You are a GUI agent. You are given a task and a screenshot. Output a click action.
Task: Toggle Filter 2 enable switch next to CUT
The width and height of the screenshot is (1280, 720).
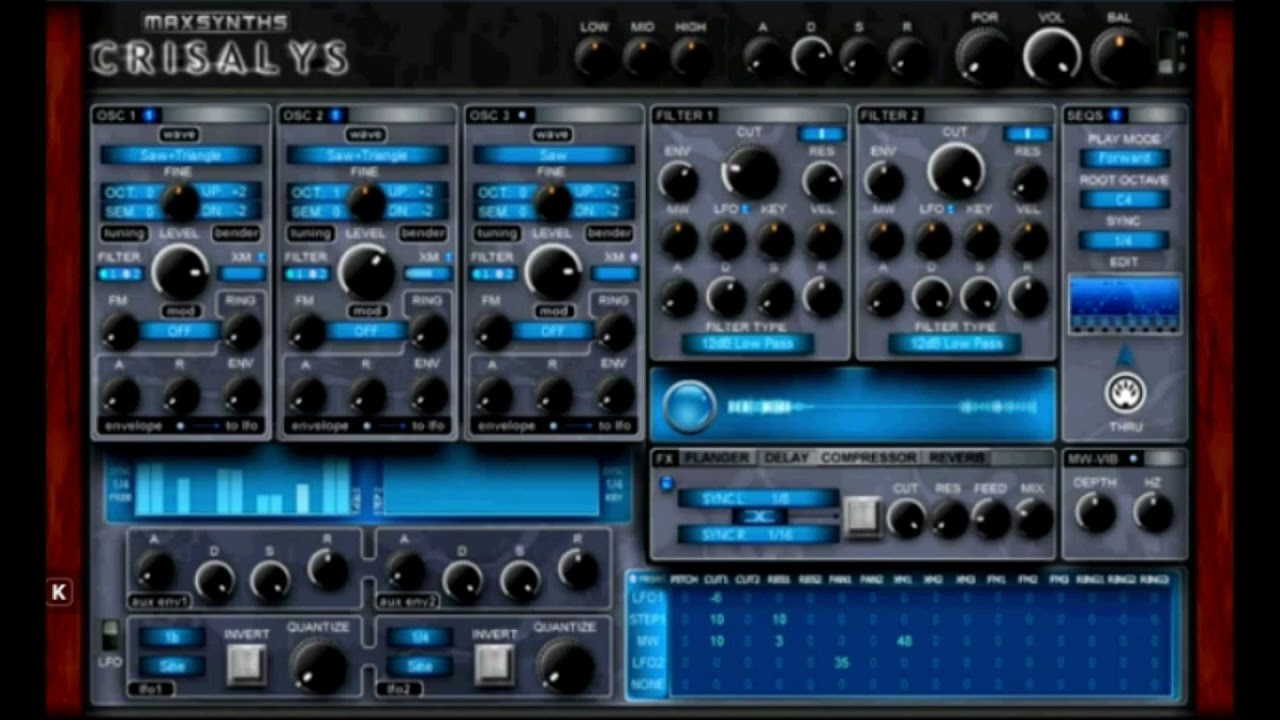click(1027, 133)
